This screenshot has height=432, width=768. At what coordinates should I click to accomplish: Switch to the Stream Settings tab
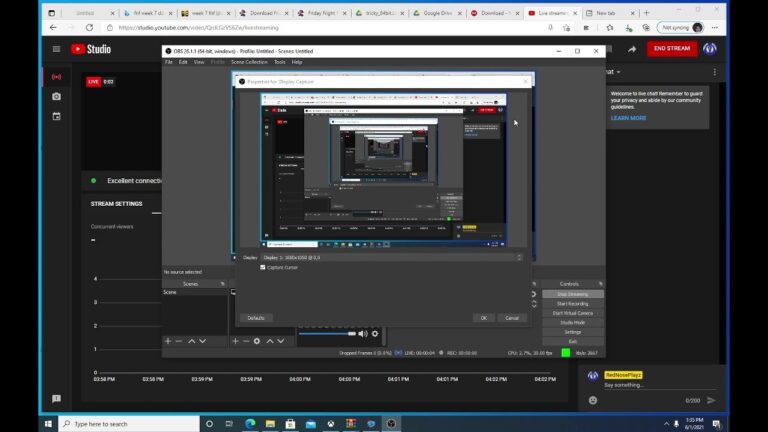[x=116, y=203]
